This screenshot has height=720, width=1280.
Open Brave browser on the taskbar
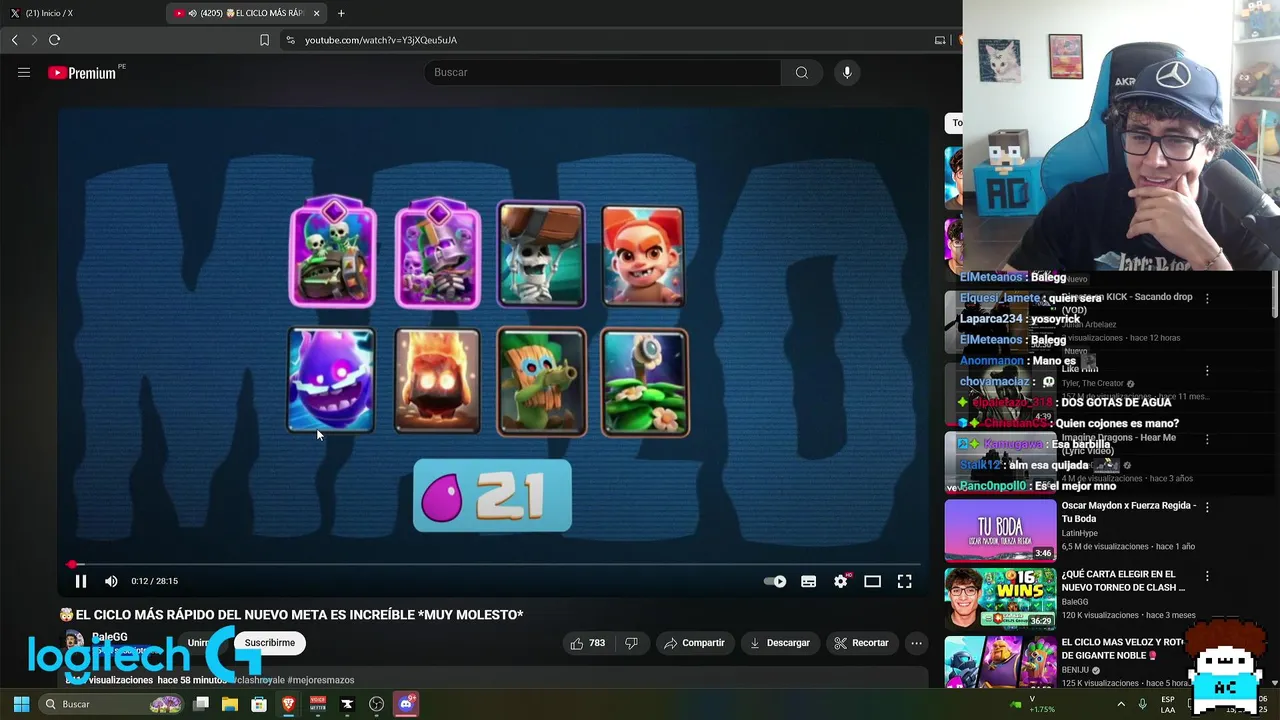[x=289, y=704]
